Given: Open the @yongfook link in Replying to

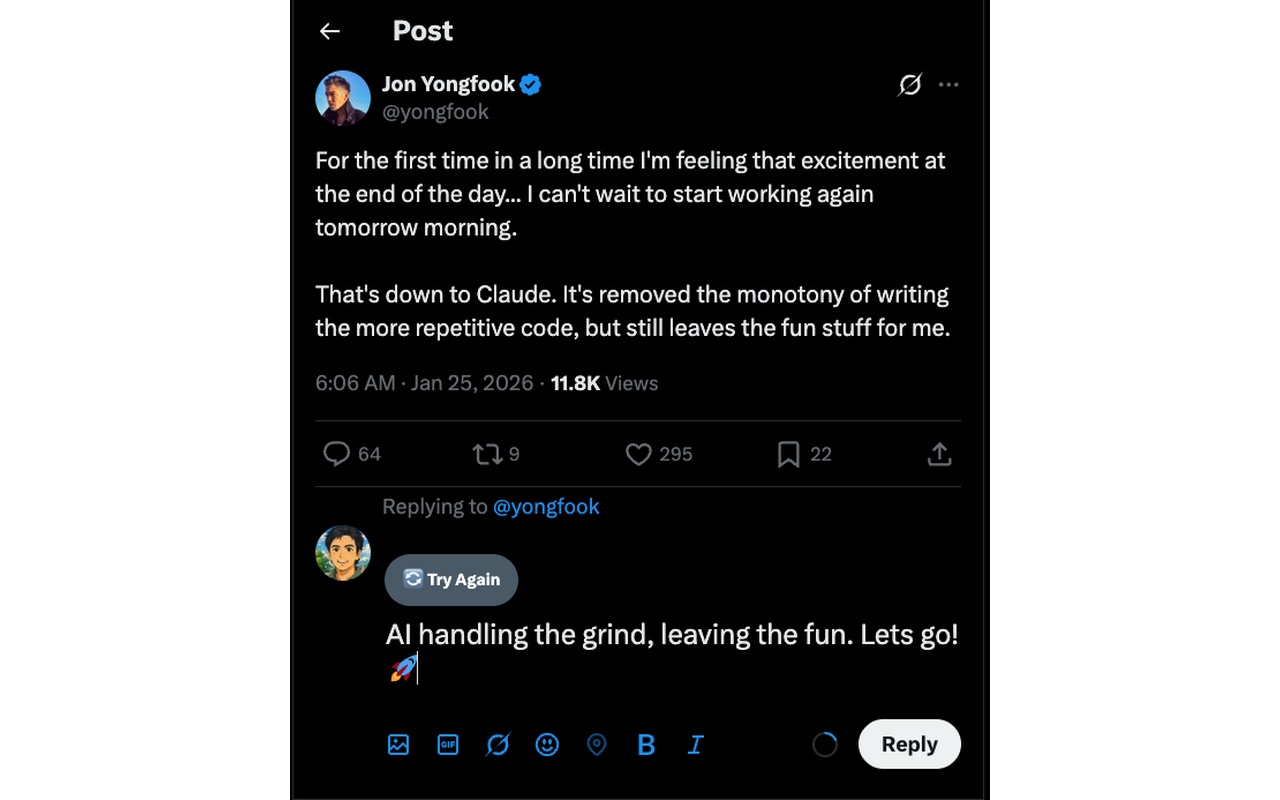Looking at the screenshot, I should pyautogui.click(x=546, y=507).
